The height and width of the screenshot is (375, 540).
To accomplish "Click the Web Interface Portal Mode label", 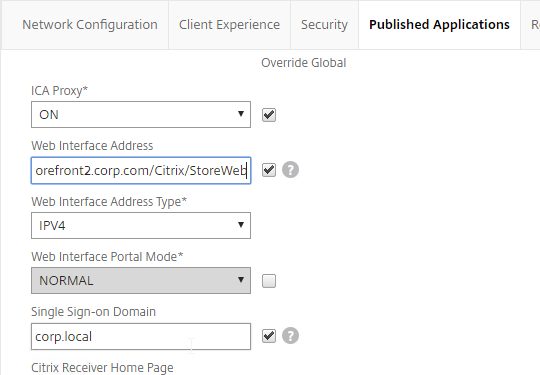I will (107, 257).
